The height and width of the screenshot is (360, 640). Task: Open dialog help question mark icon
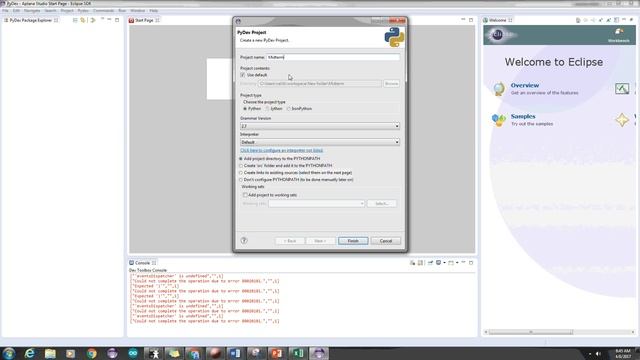coord(244,241)
